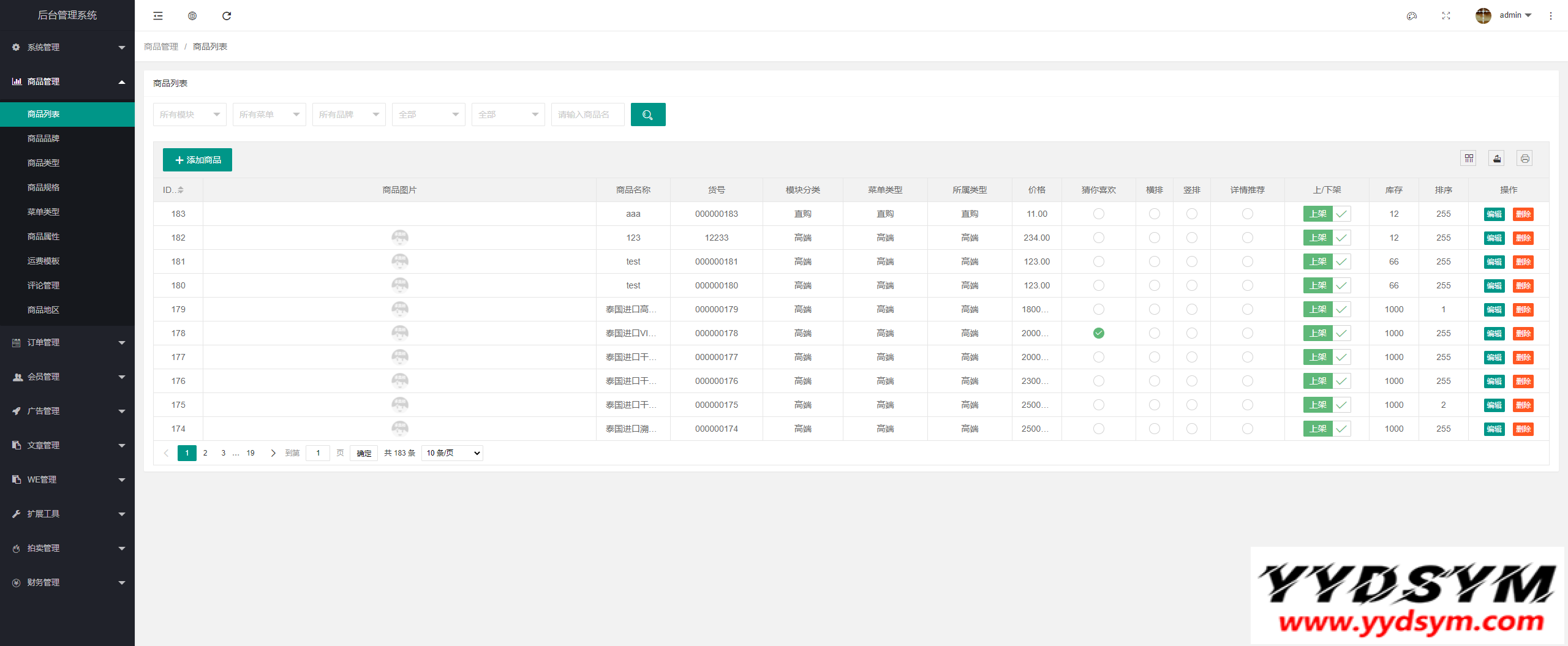Collapse the sidebar with the menu fold icon
Screen dimensions: 1568x646
pyautogui.click(x=158, y=16)
